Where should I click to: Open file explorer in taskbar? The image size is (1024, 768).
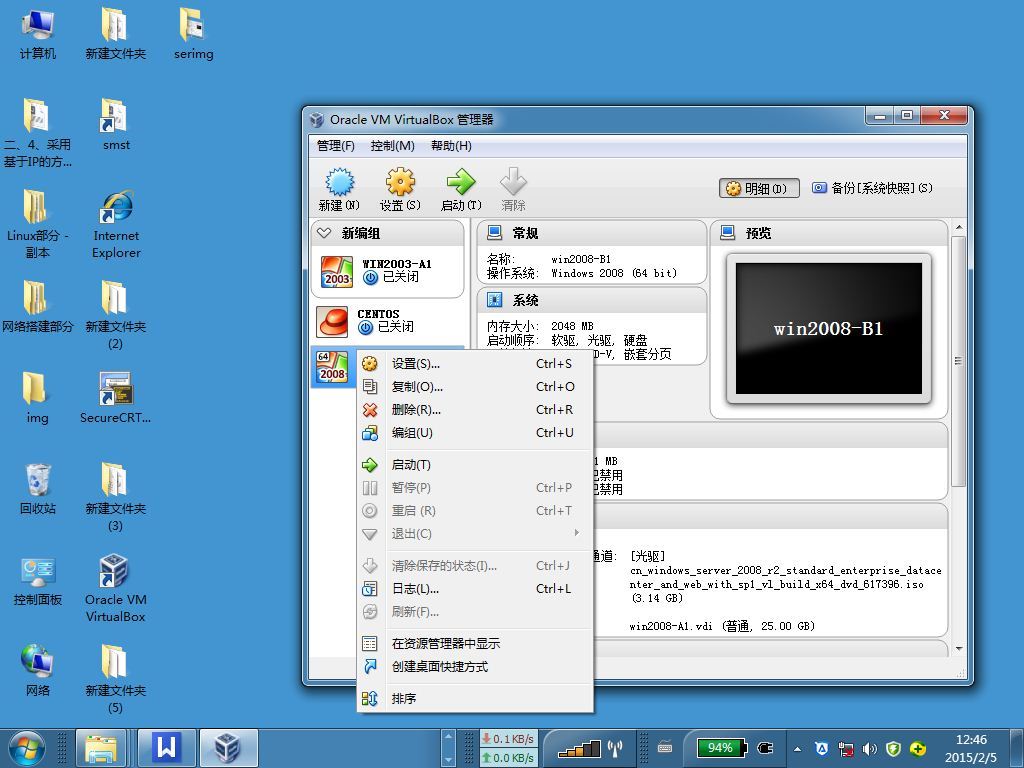pyautogui.click(x=101, y=748)
